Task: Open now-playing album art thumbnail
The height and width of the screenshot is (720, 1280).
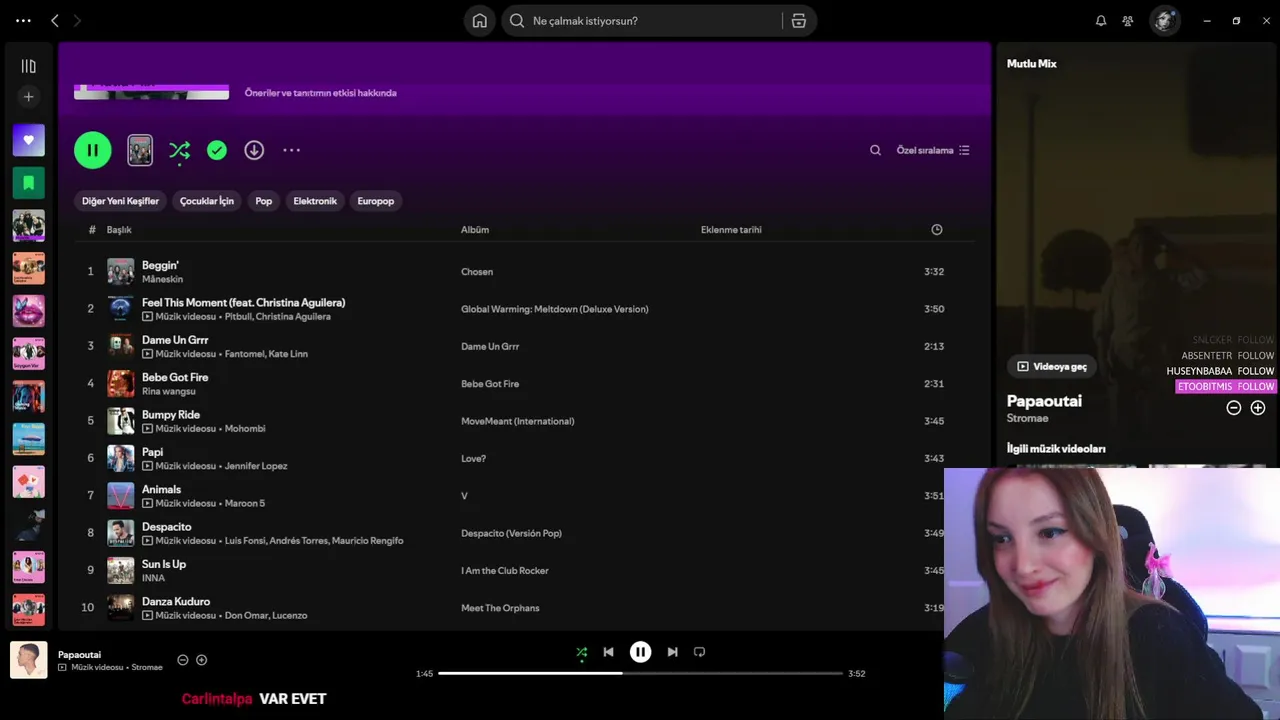Action: point(29,660)
